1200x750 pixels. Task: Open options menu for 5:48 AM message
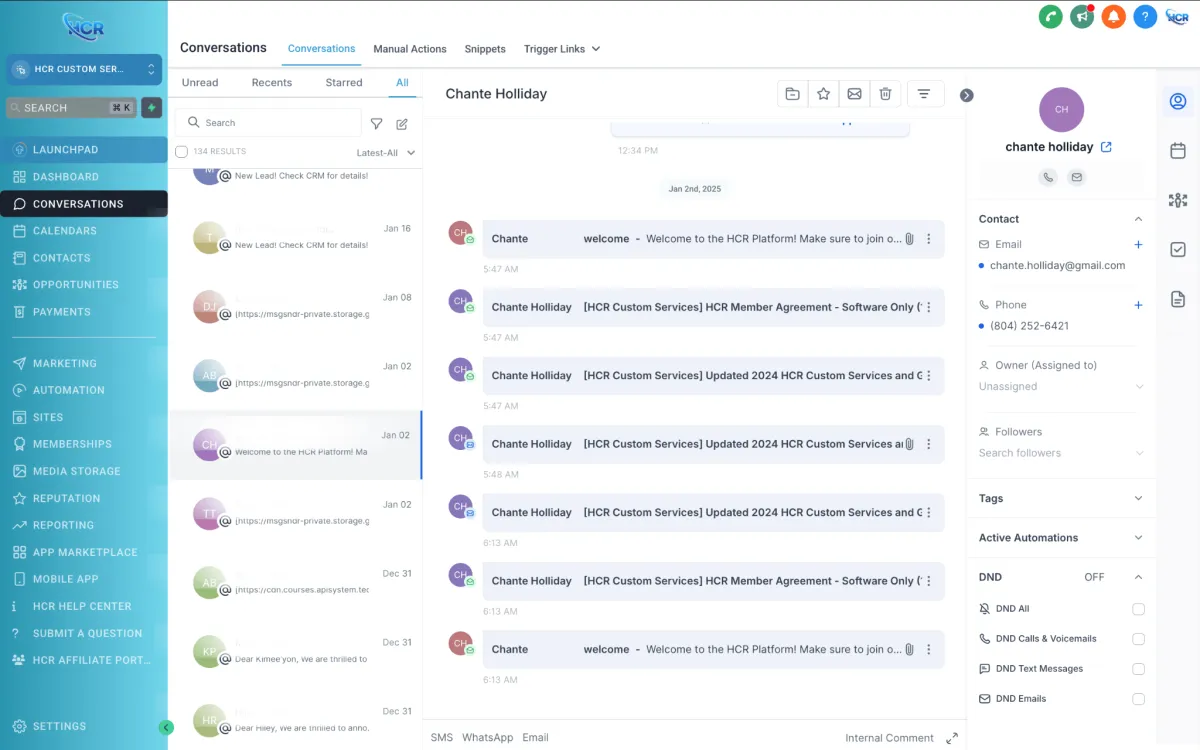tap(929, 444)
